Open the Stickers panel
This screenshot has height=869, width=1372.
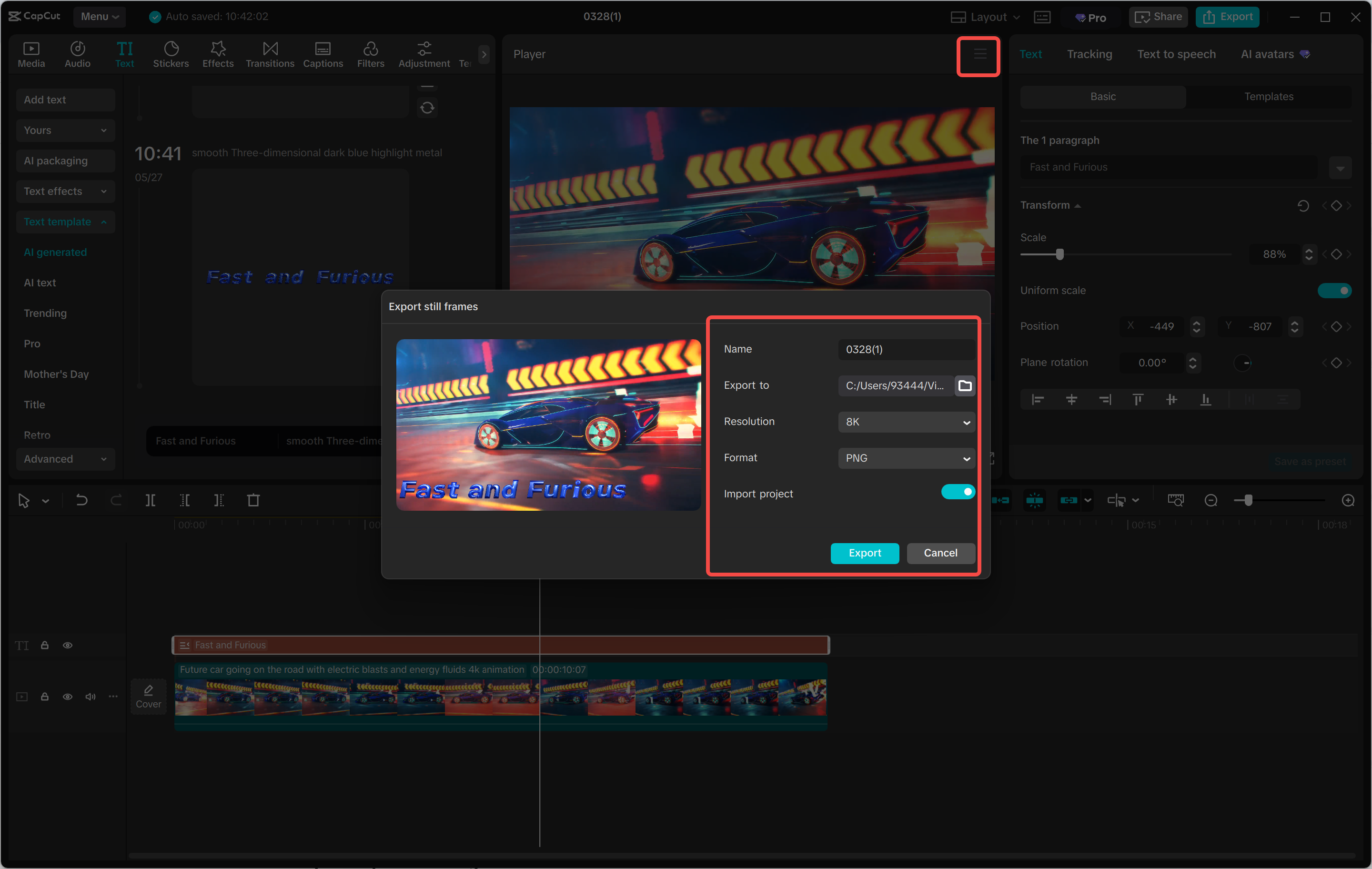coord(171,54)
